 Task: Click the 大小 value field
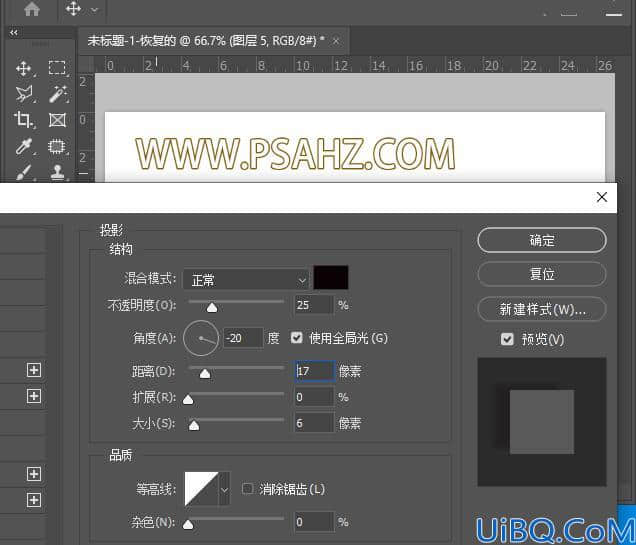click(314, 423)
